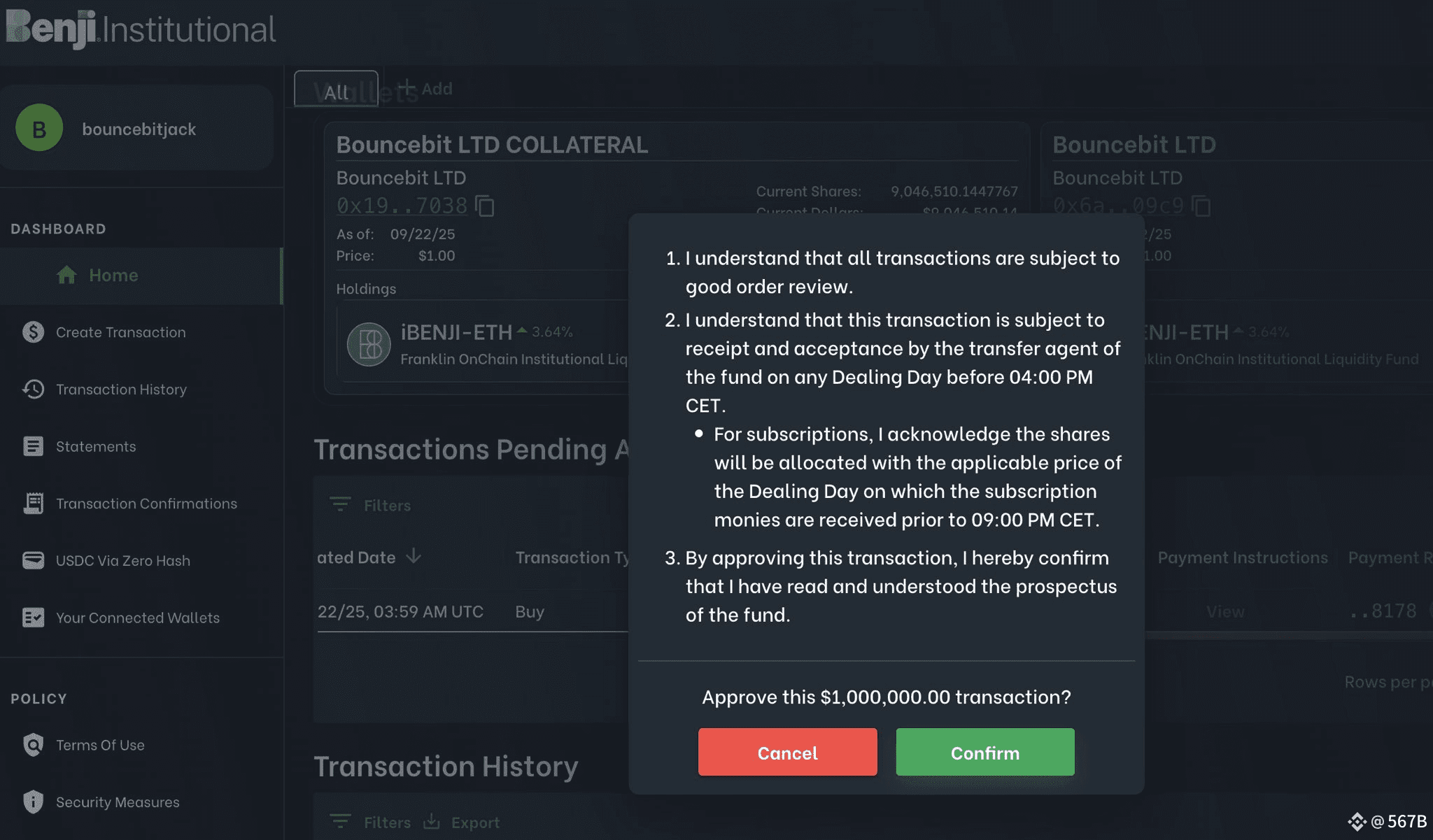Click Transaction Confirmations receipt icon
The image size is (1433, 840).
tap(33, 503)
